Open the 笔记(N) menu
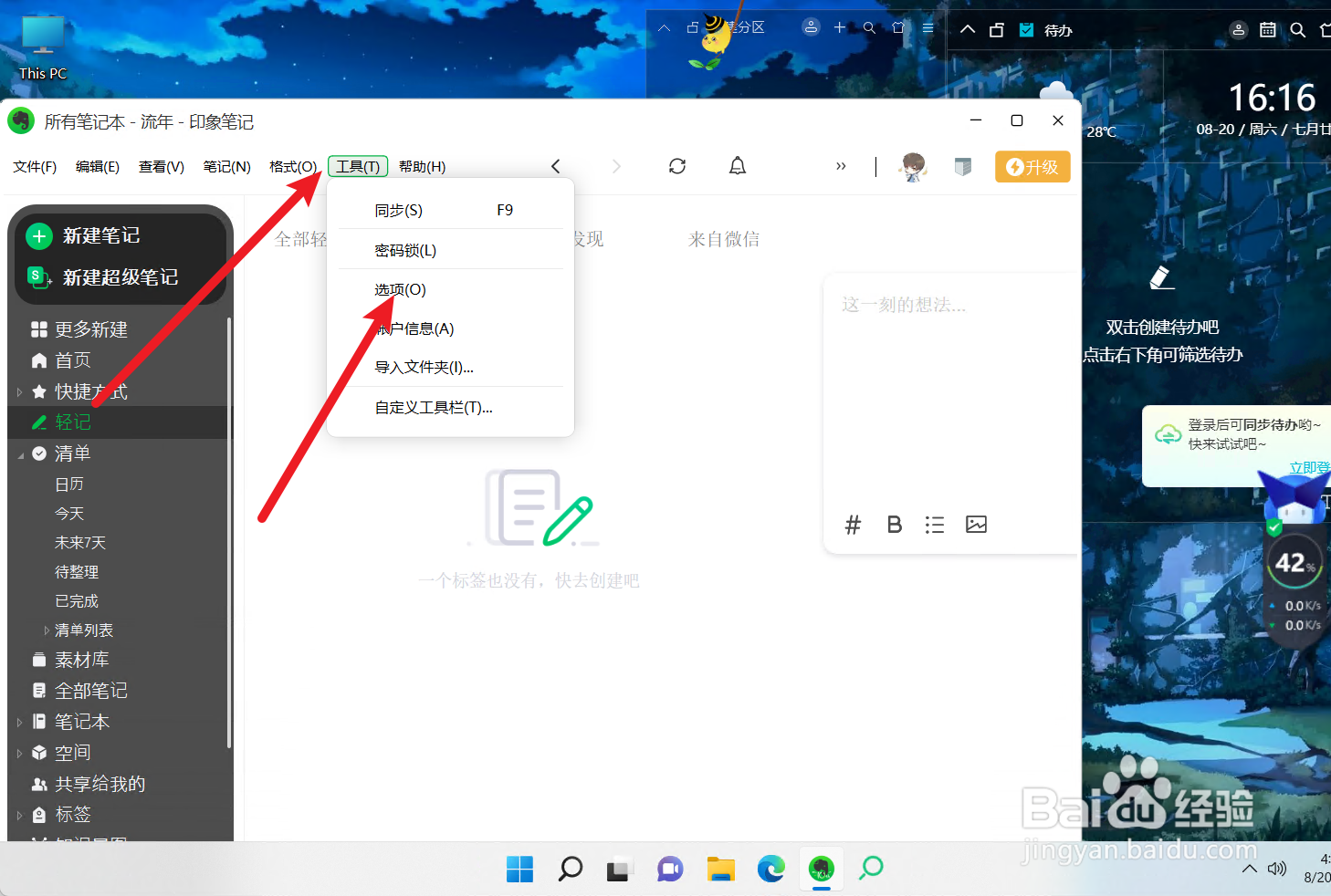Viewport: 1331px width, 896px height. [226, 167]
